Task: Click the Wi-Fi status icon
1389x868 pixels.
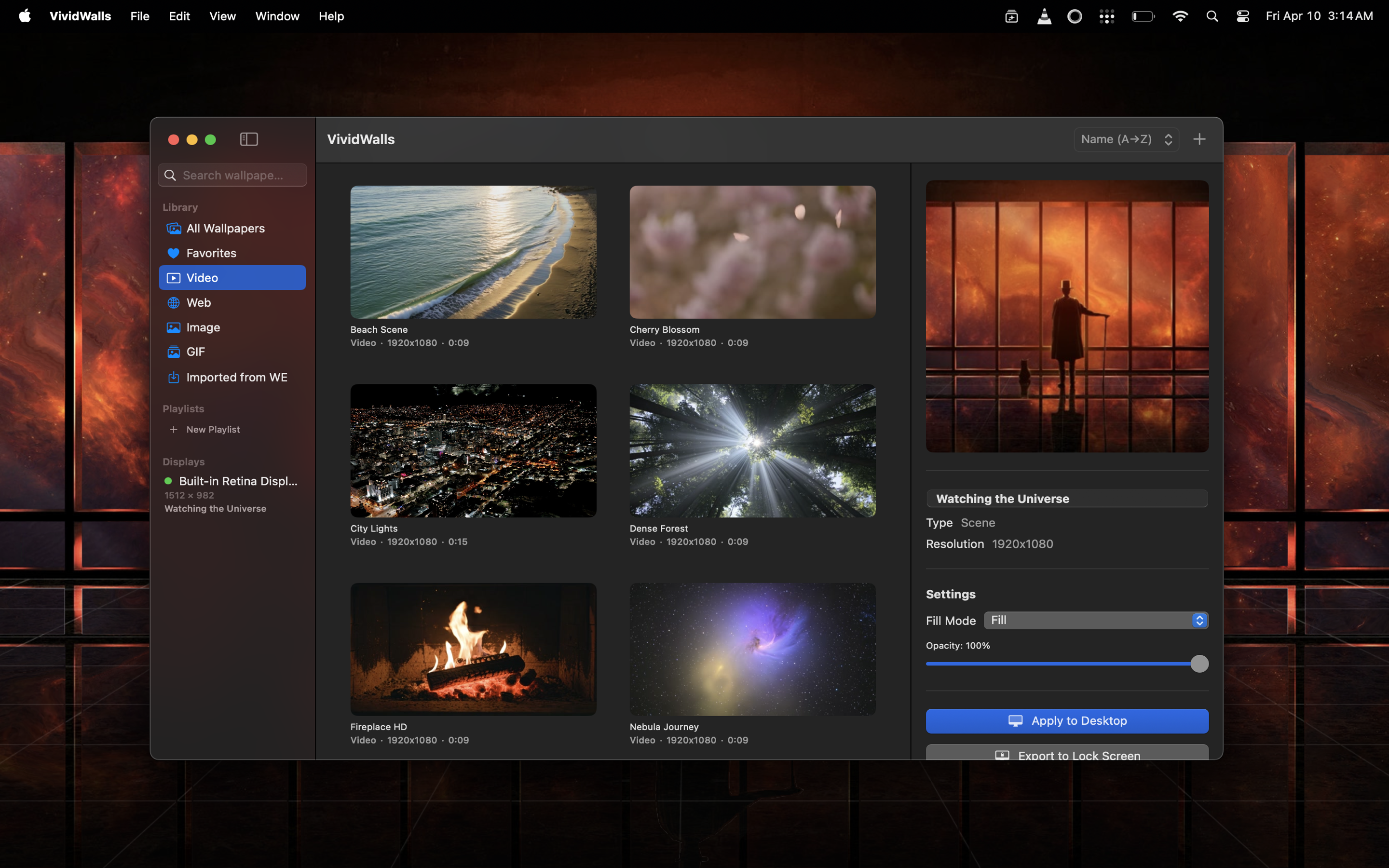Action: pyautogui.click(x=1180, y=16)
